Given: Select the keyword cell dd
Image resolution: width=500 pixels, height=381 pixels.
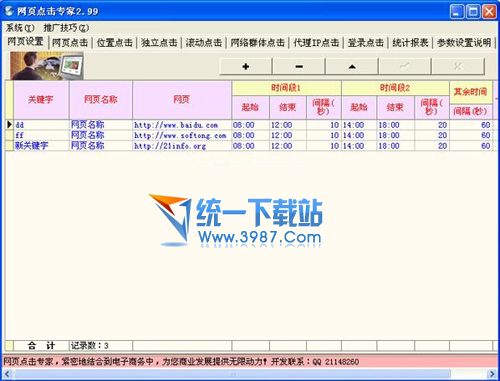Looking at the screenshot, I should [x=41, y=125].
